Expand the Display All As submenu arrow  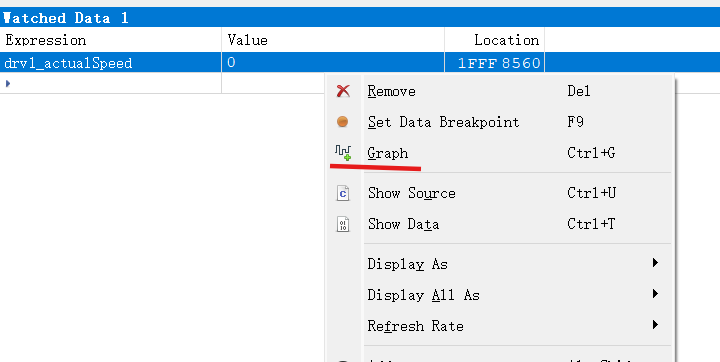[655, 294]
